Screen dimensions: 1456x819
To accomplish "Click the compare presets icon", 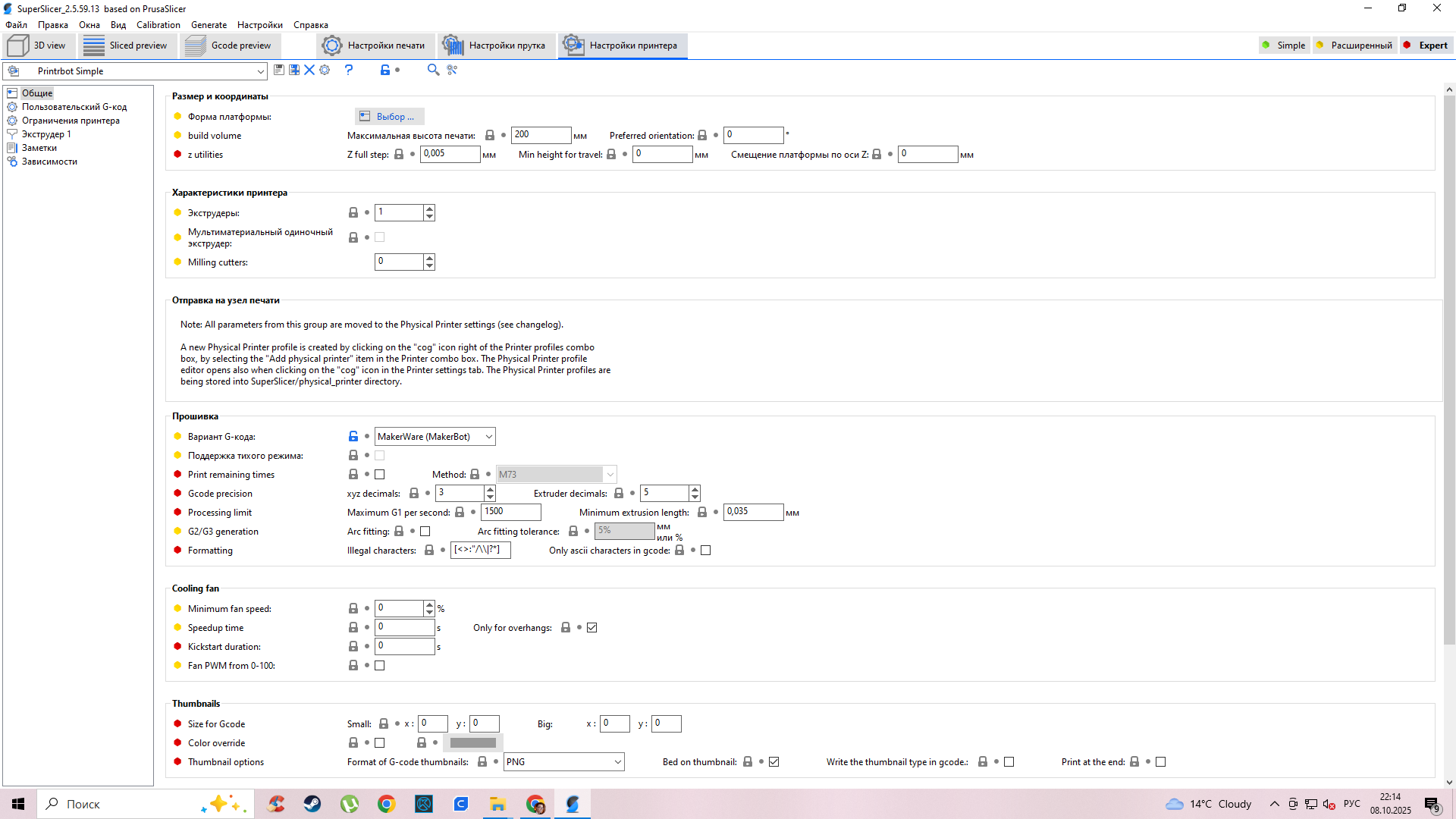I will tap(452, 70).
